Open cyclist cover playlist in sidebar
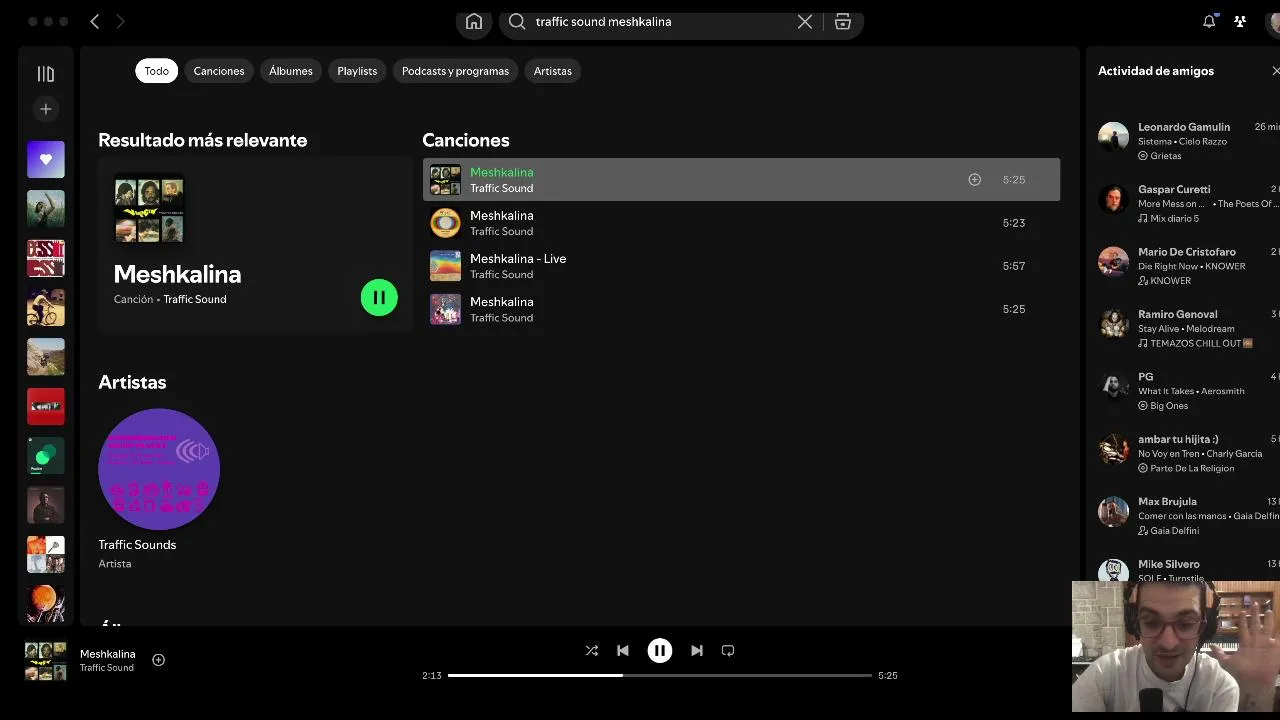The width and height of the screenshot is (1280, 720). point(46,308)
